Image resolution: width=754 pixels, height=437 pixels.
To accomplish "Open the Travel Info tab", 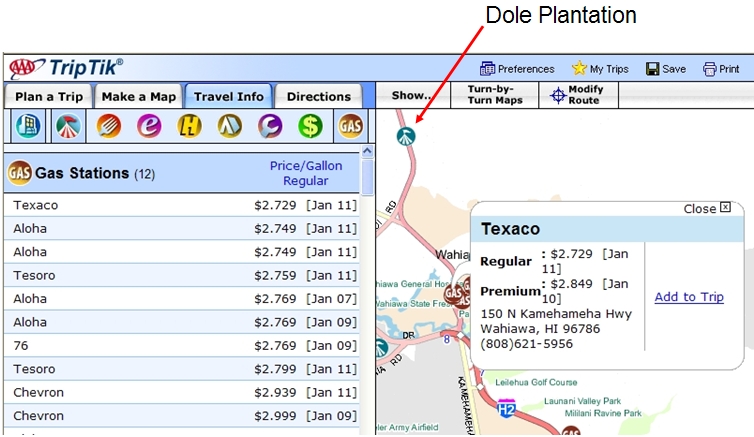I will tap(229, 97).
